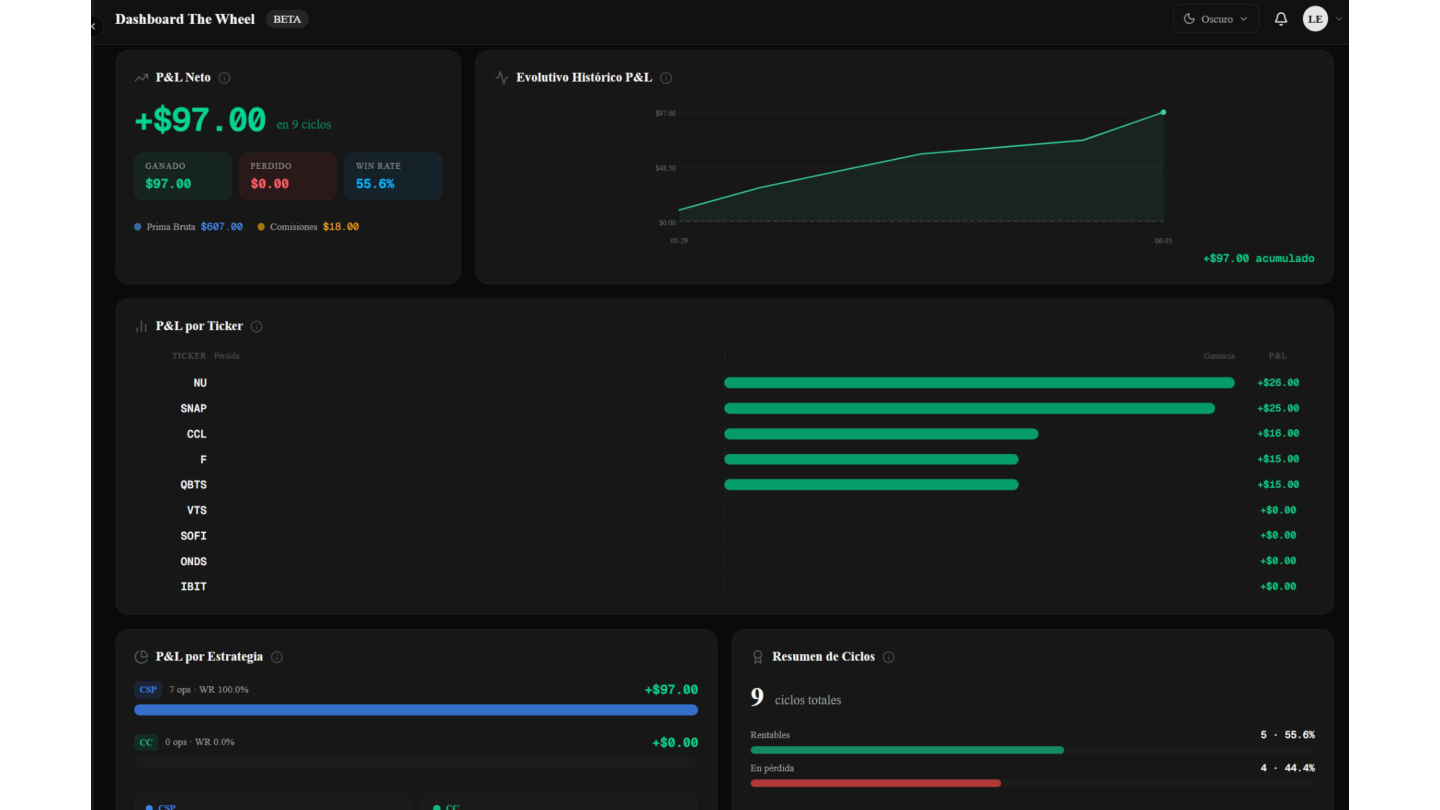1440x810 pixels.
Task: Click the +$97.00 net P&L figure
Action: (x=200, y=121)
